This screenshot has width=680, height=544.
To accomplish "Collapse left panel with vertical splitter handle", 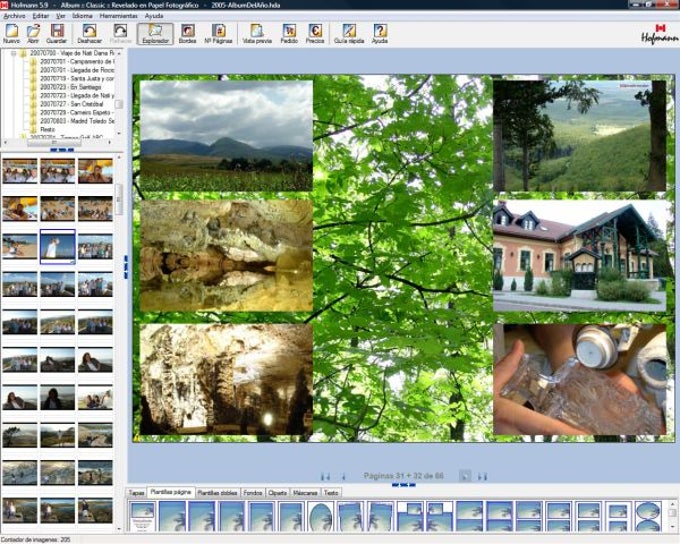I will tap(126, 267).
